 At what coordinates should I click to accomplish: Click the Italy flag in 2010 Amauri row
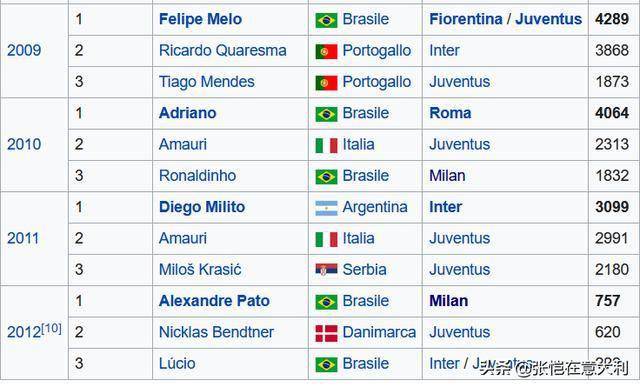326,145
